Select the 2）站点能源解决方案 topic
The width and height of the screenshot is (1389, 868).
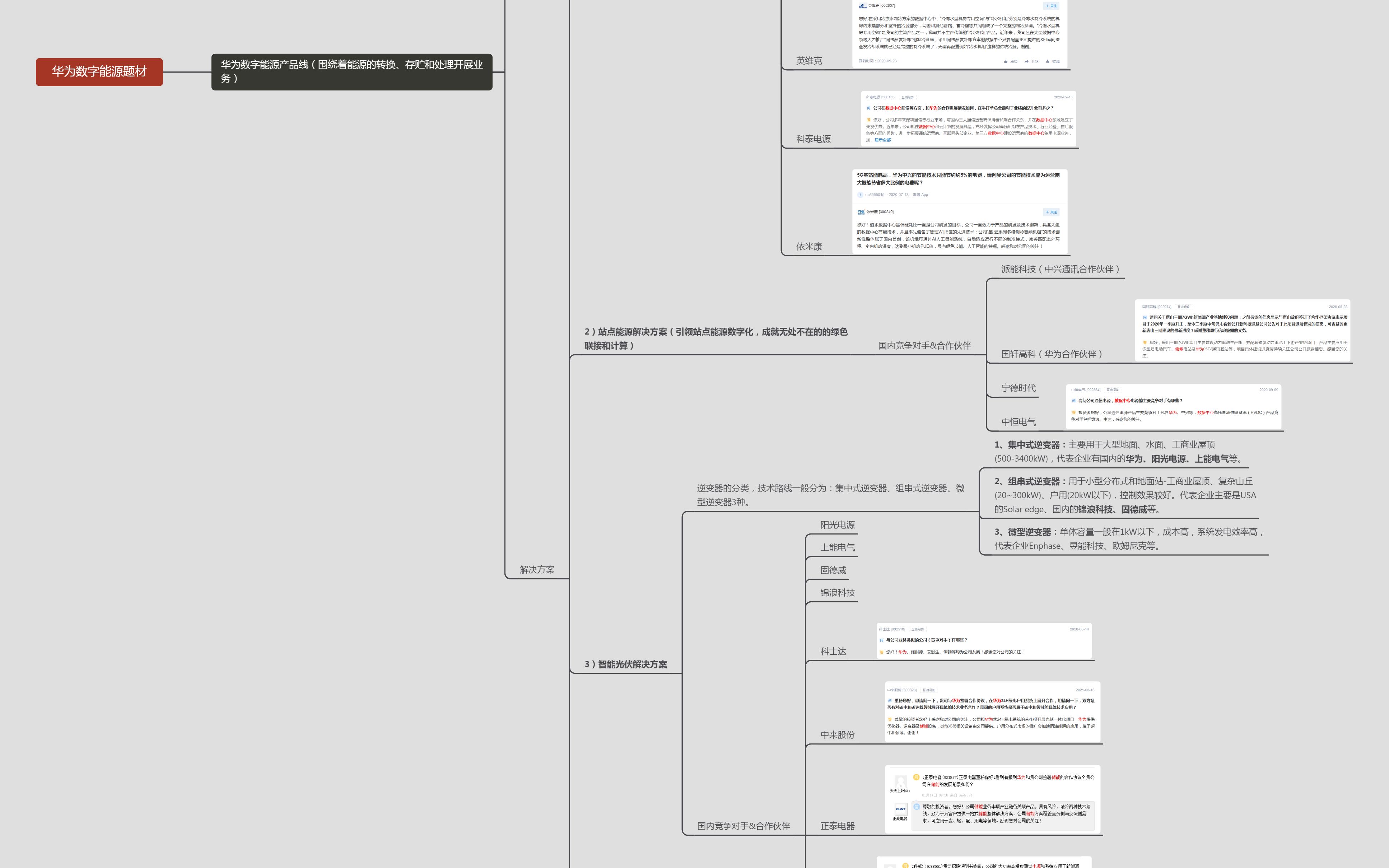[716, 339]
